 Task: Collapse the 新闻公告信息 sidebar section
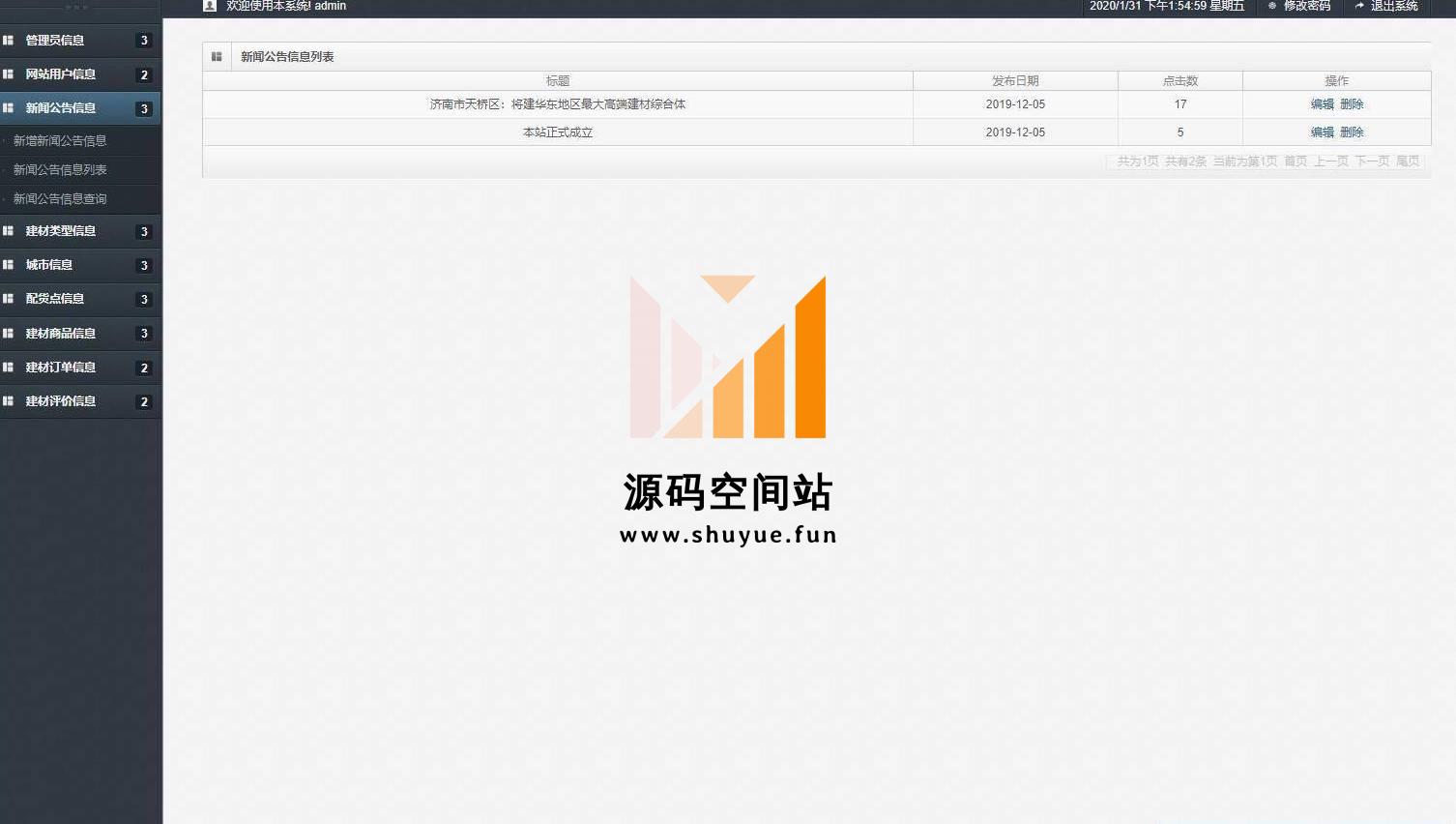coord(80,108)
